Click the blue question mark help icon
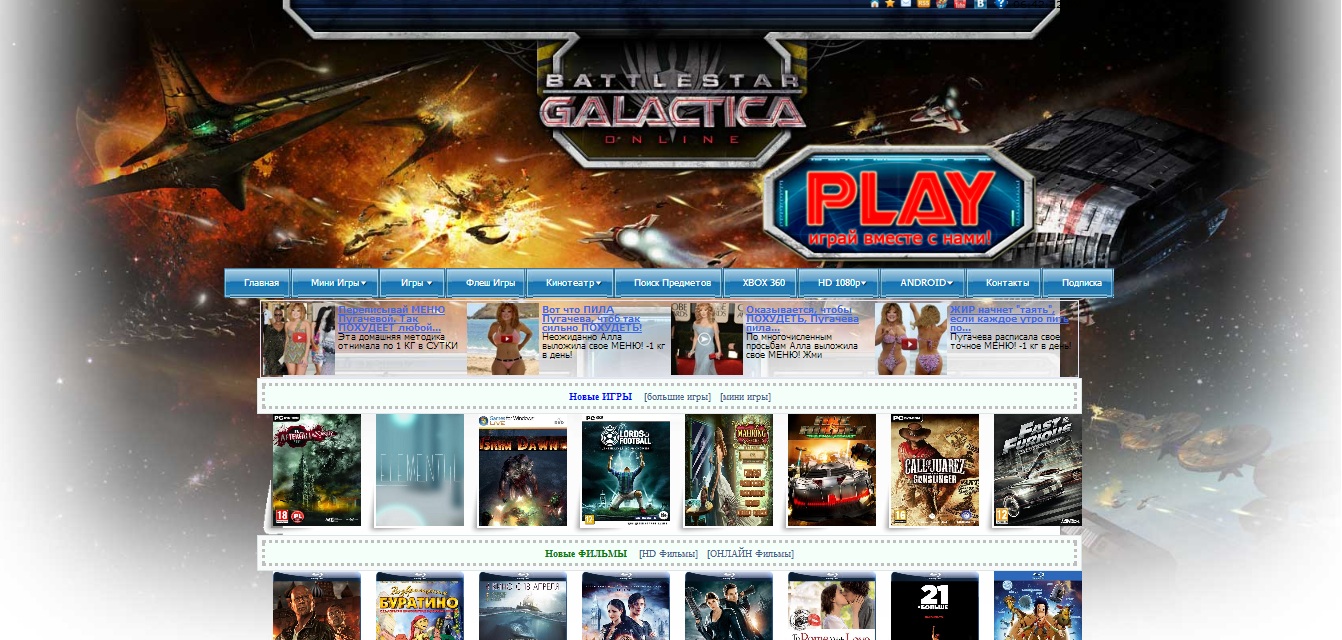Image resolution: width=1342 pixels, height=640 pixels. point(999,4)
